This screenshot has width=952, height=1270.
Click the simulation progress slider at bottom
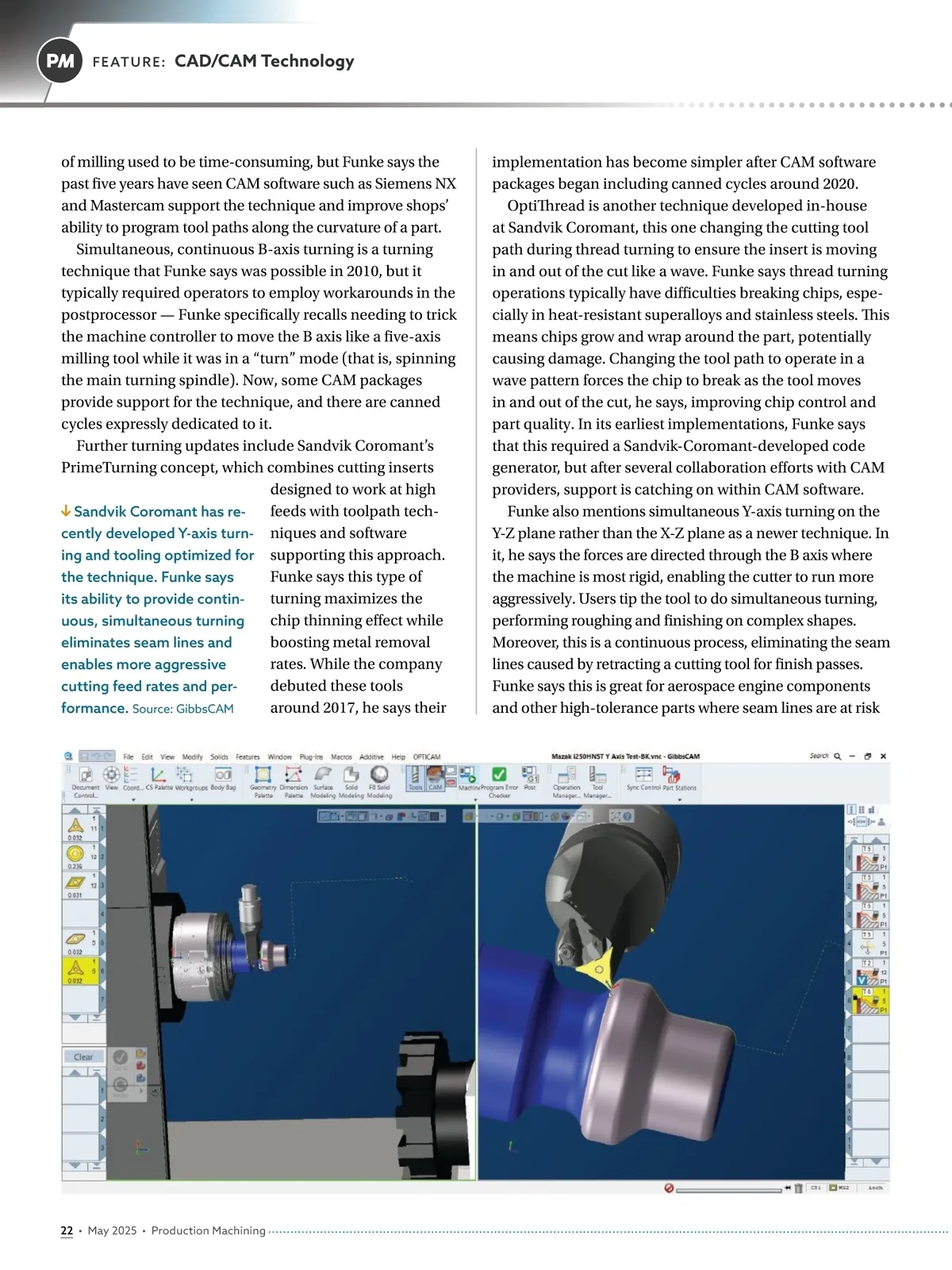[728, 1188]
